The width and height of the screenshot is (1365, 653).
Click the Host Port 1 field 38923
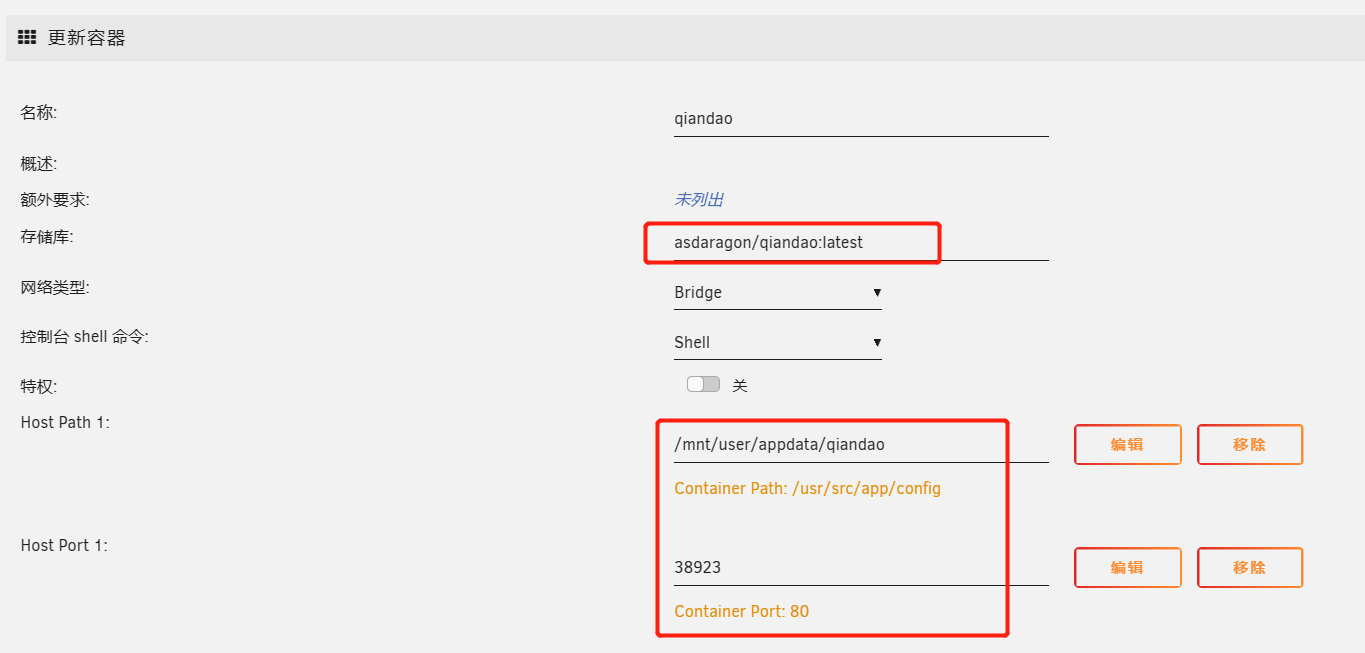pyautogui.click(x=860, y=568)
